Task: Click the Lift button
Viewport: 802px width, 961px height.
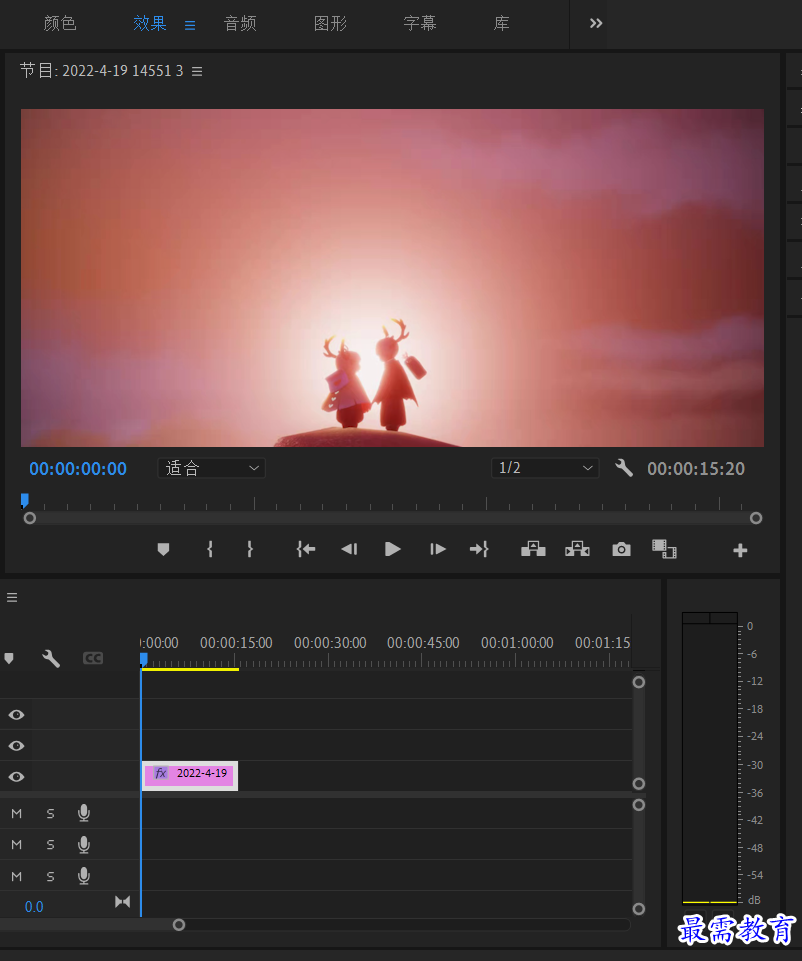Action: 533,549
